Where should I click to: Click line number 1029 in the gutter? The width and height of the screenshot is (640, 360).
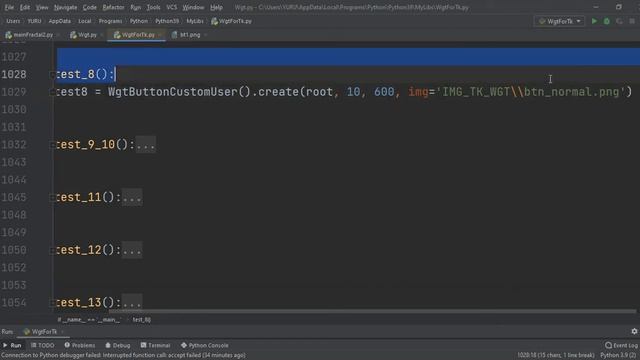pos(14,92)
